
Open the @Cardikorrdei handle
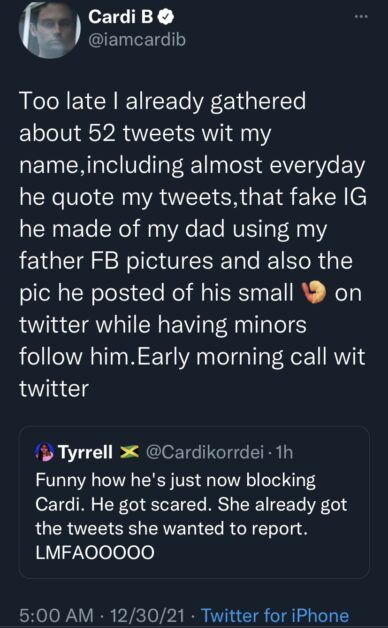pyautogui.click(x=205, y=453)
